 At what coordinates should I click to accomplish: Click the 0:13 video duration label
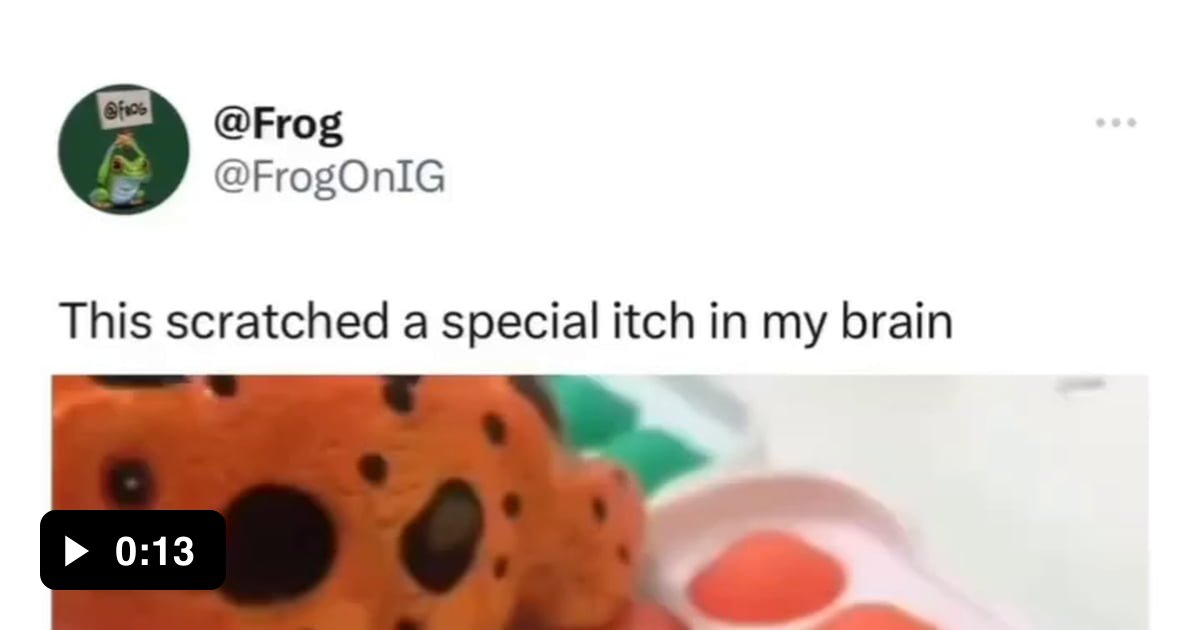click(155, 551)
